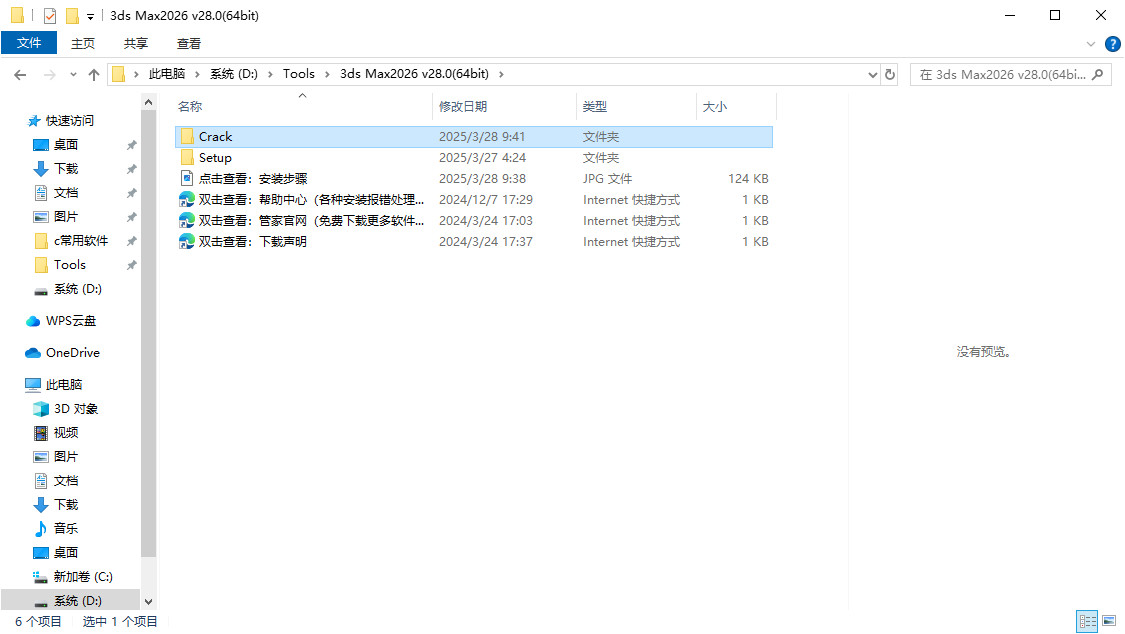The width and height of the screenshot is (1125, 634).
Task: Open 3D 对象 under 此电脑
Action: pos(75,409)
